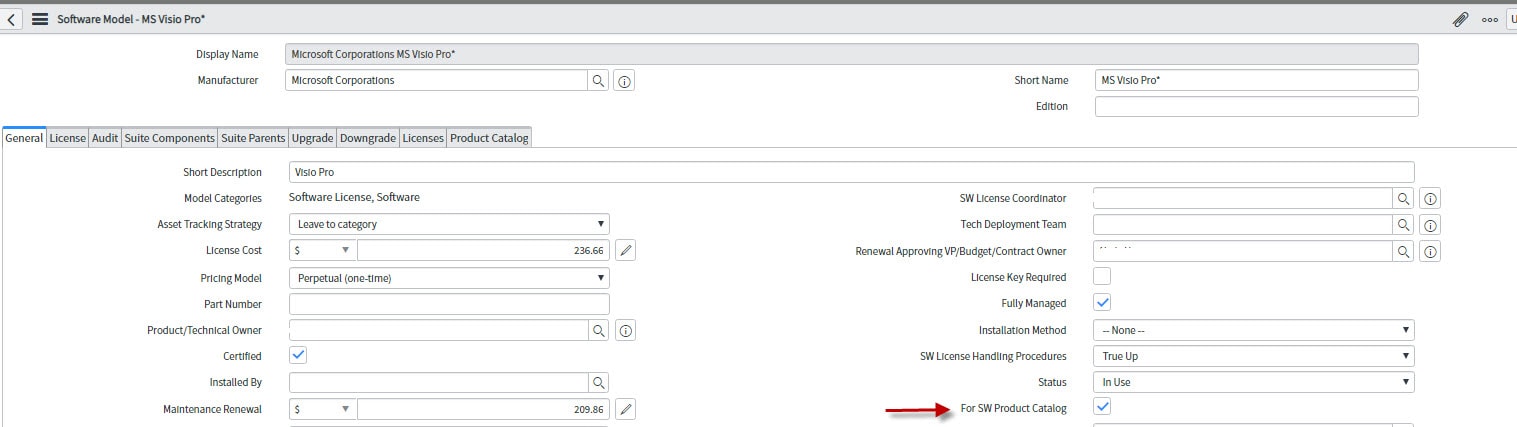Click 'Software License, Software' model categories text
1517x427 pixels.
[354, 197]
